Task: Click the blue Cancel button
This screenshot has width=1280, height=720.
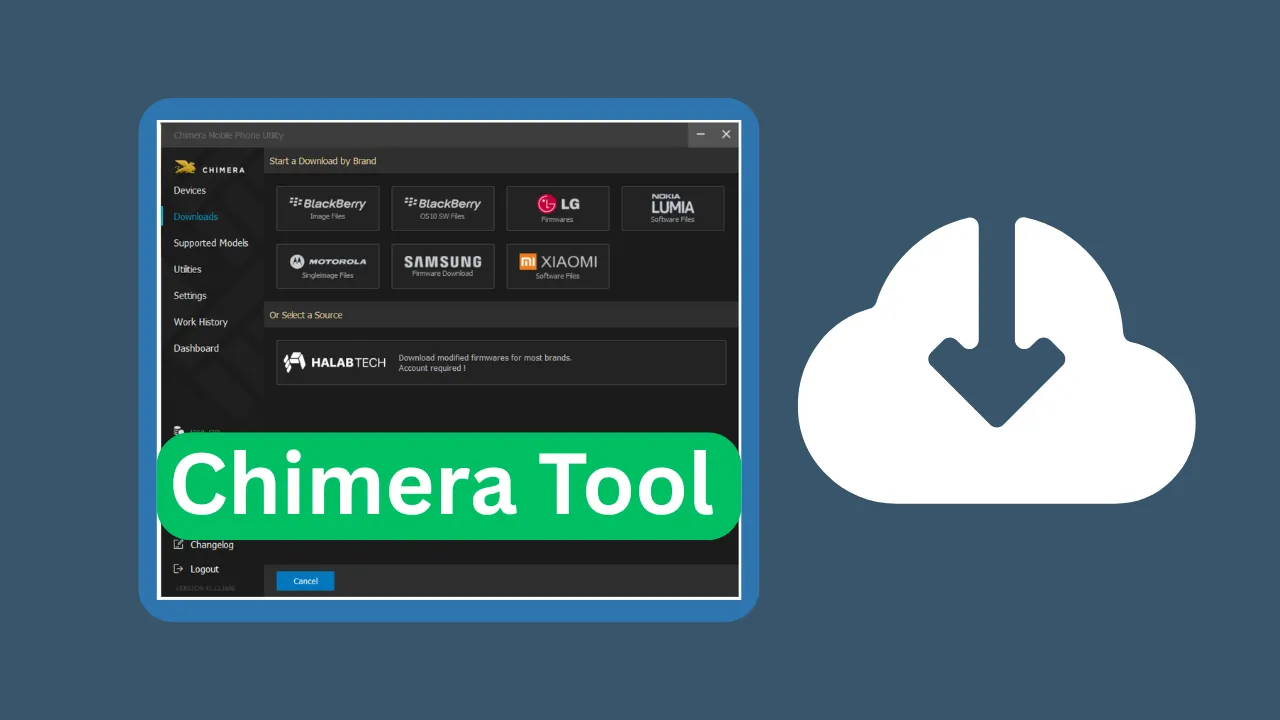Action: pos(305,581)
